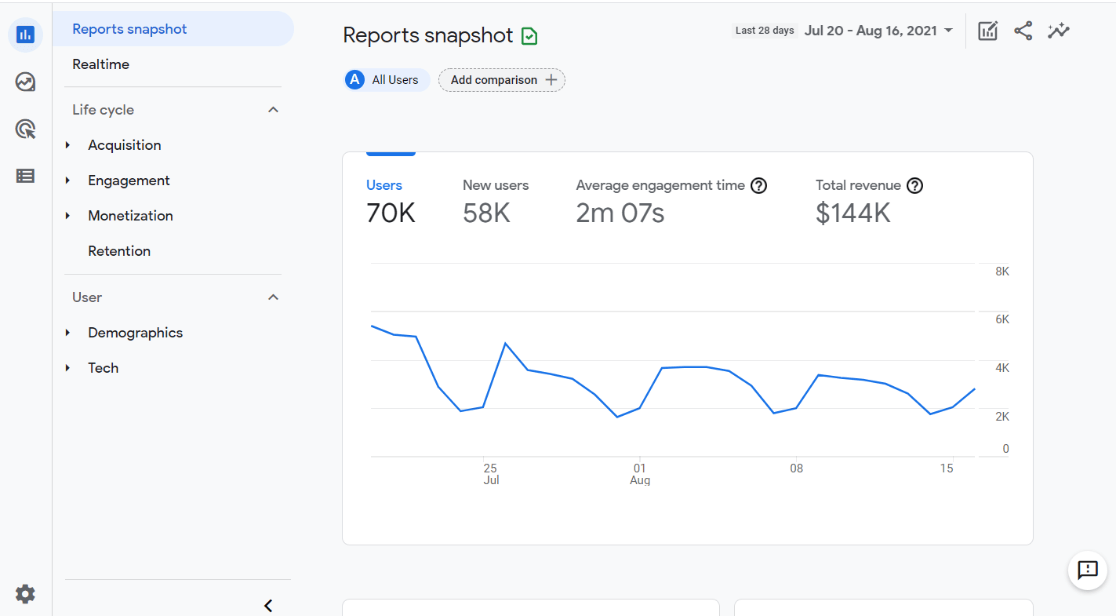The width and height of the screenshot is (1116, 616).
Task: Open the feedback chat bubble
Action: coord(1087,571)
